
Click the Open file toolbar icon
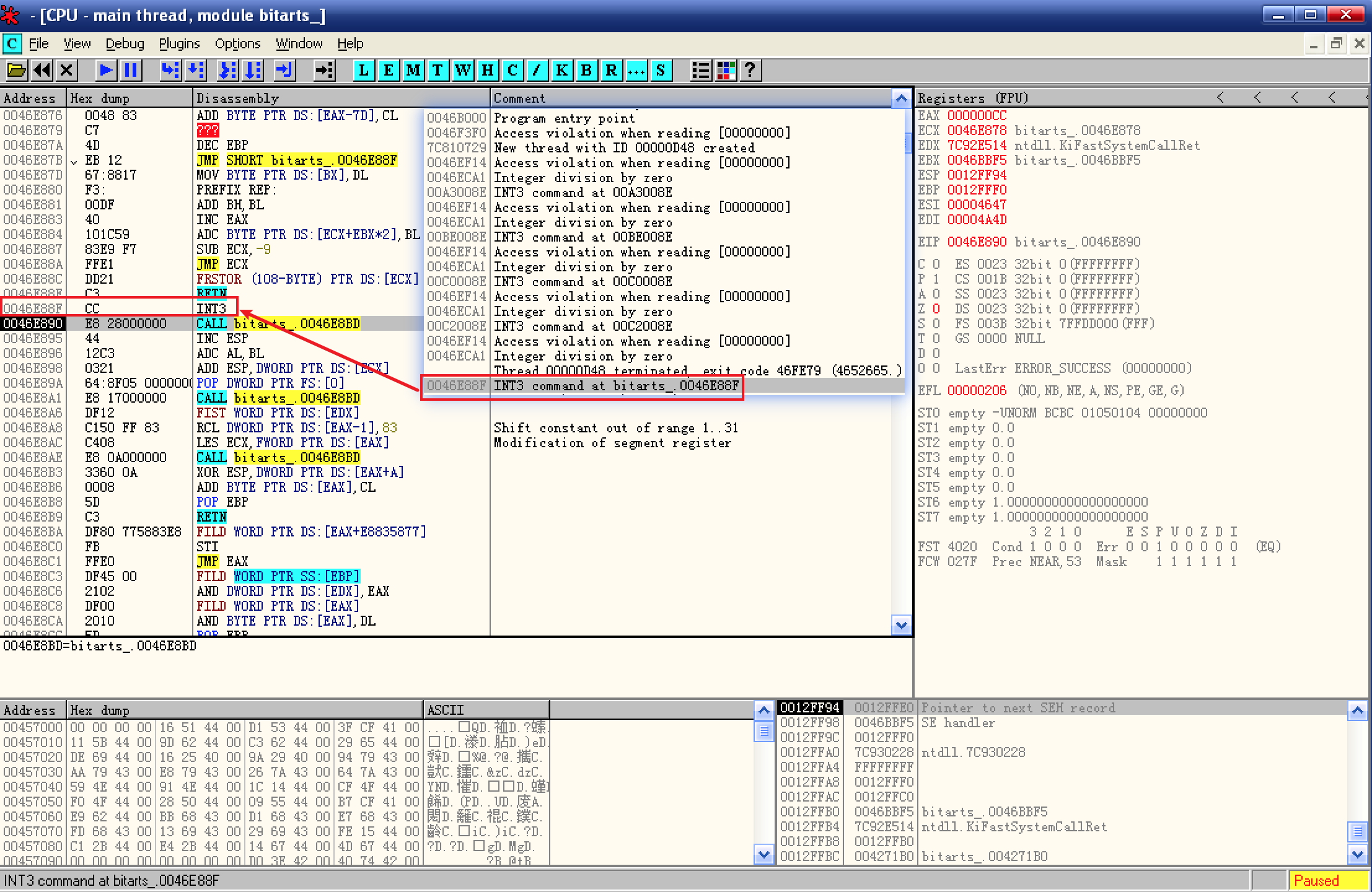pos(17,70)
